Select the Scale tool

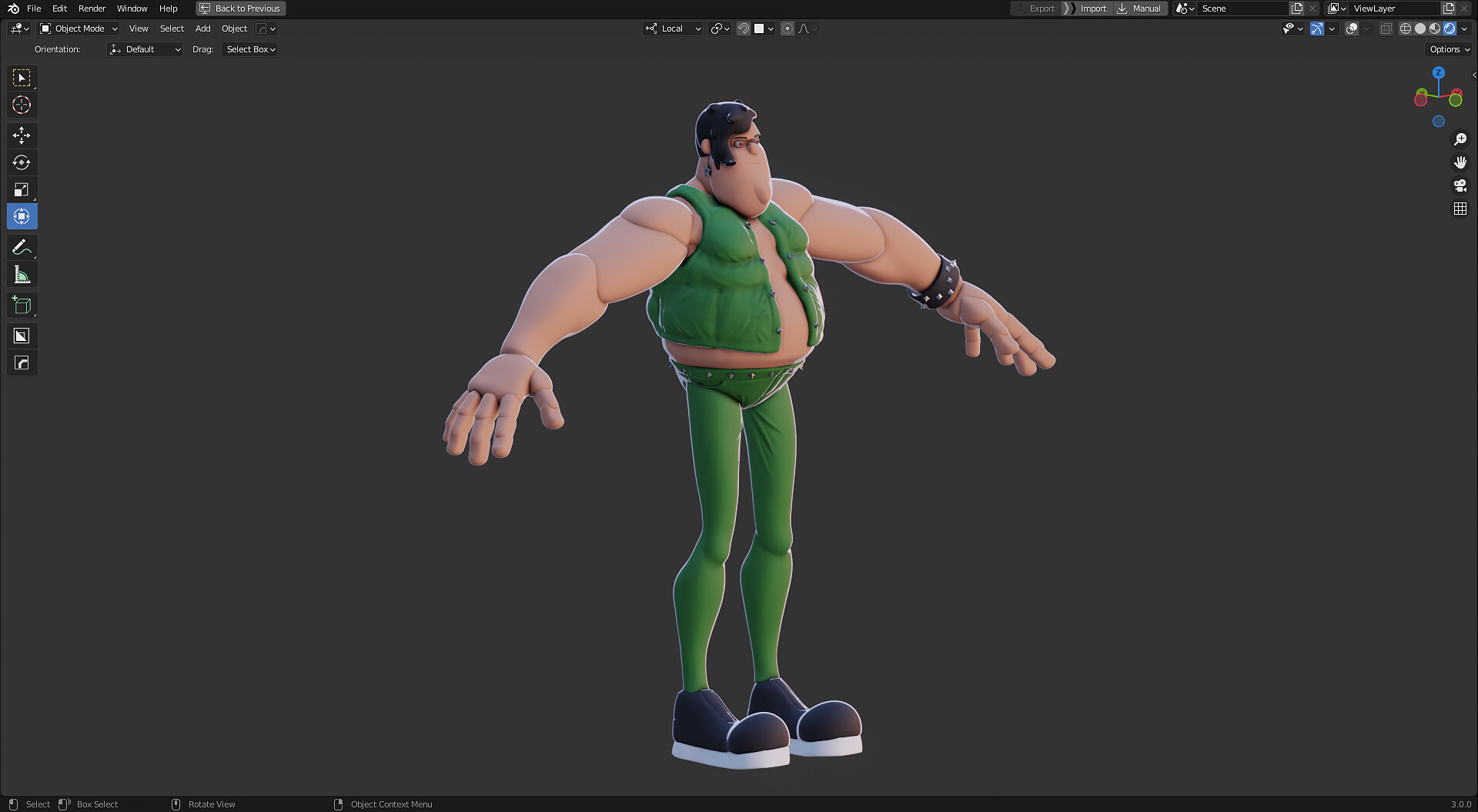[22, 189]
